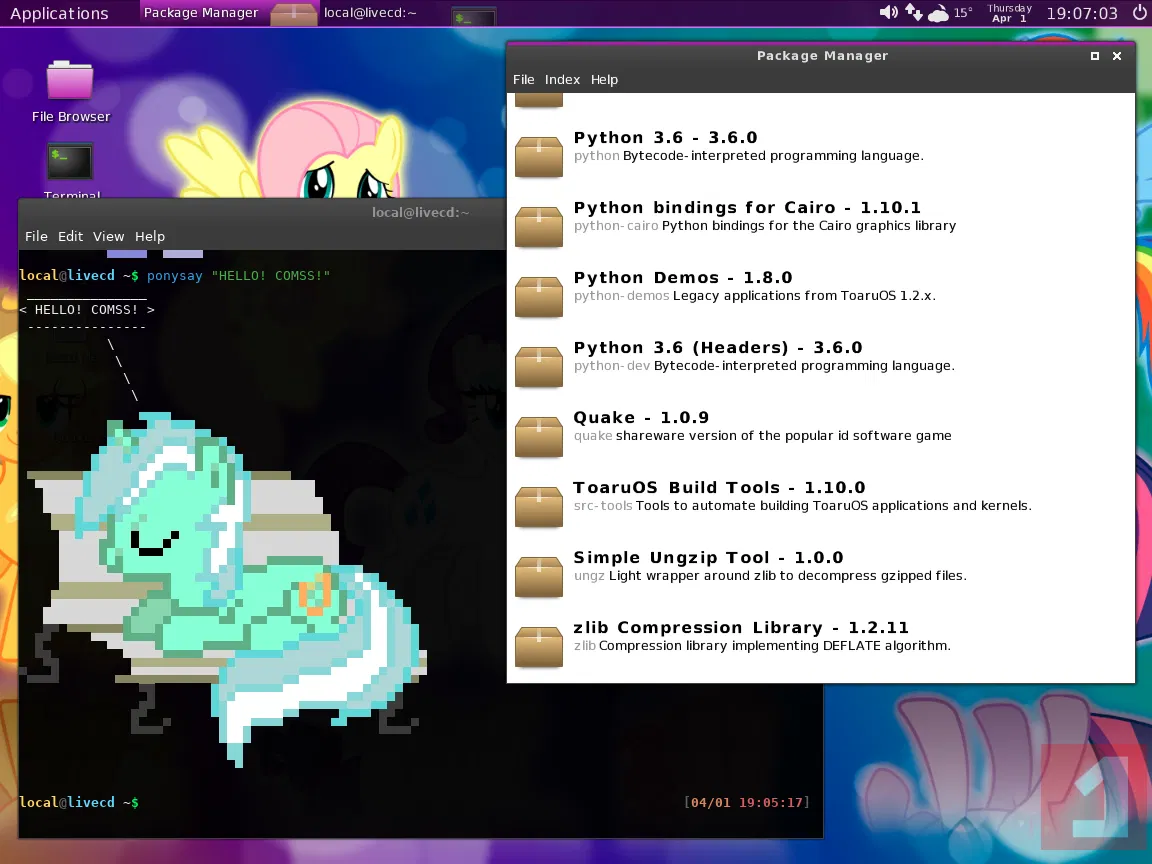
Task: Click the 'src-tools' description line
Action: (802, 505)
